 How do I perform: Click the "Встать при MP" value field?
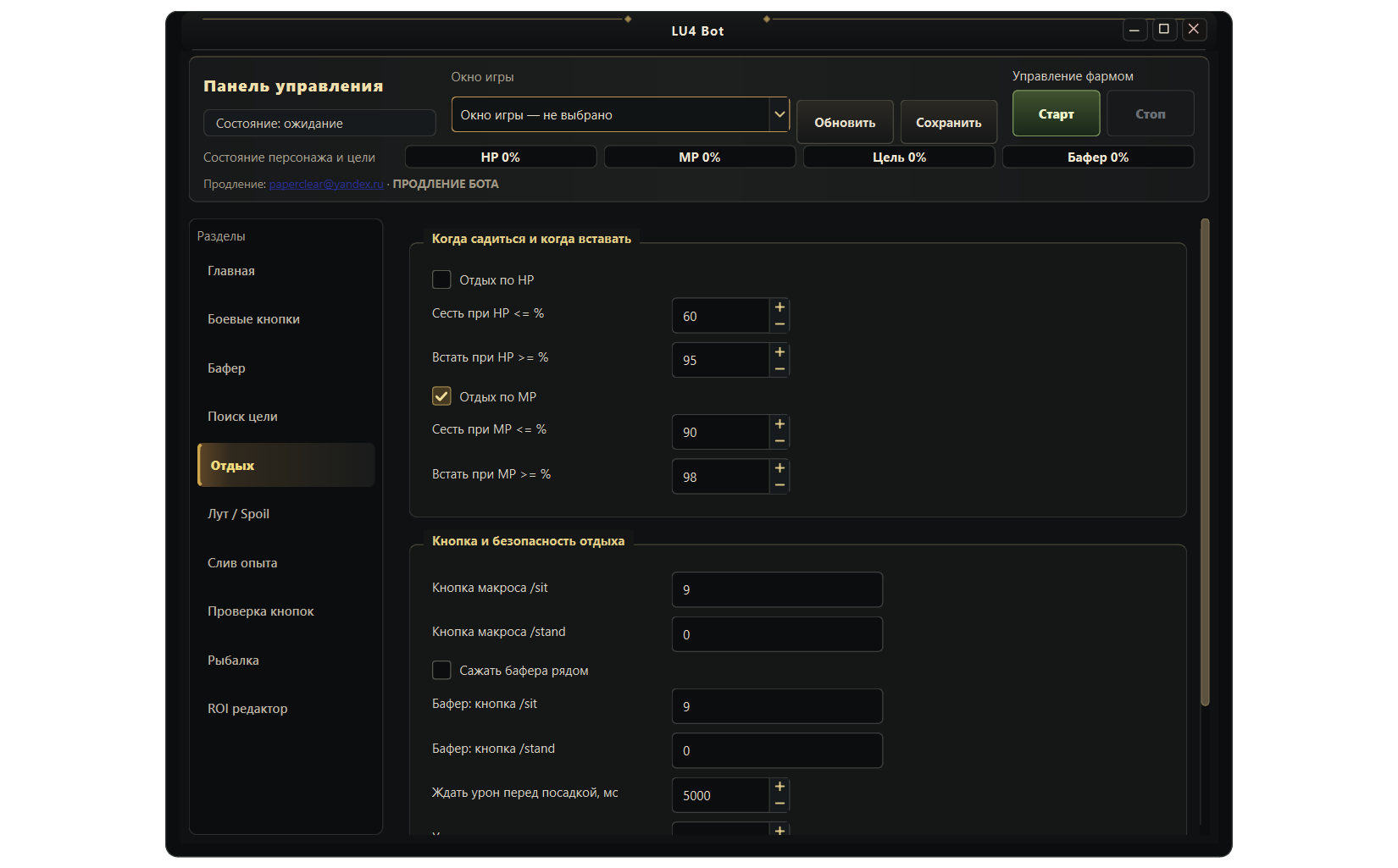[721, 477]
